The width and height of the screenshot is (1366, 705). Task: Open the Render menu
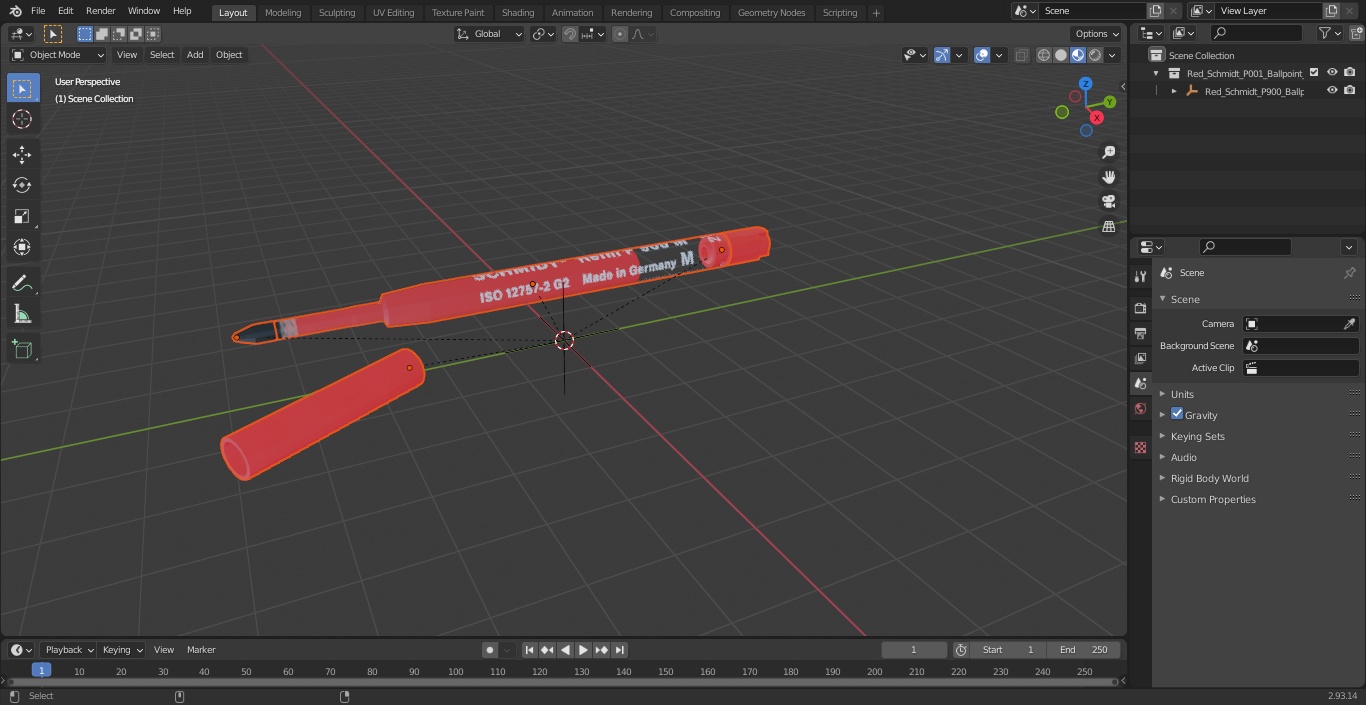point(100,11)
